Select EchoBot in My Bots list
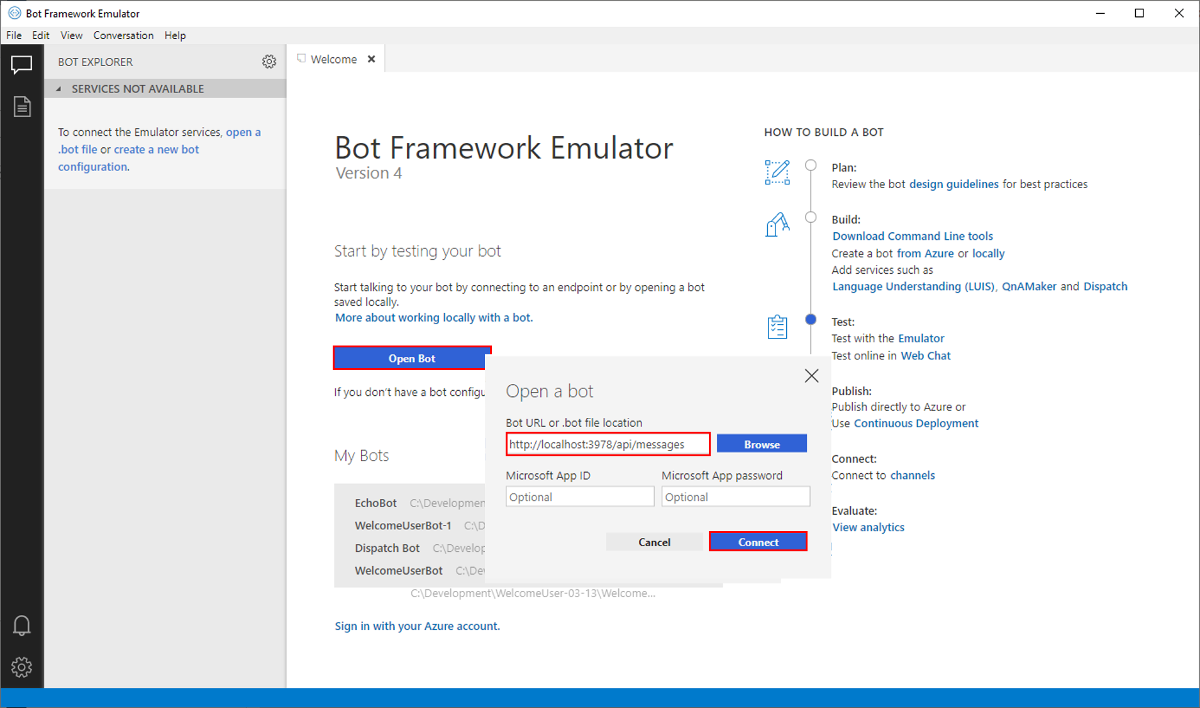 point(376,503)
